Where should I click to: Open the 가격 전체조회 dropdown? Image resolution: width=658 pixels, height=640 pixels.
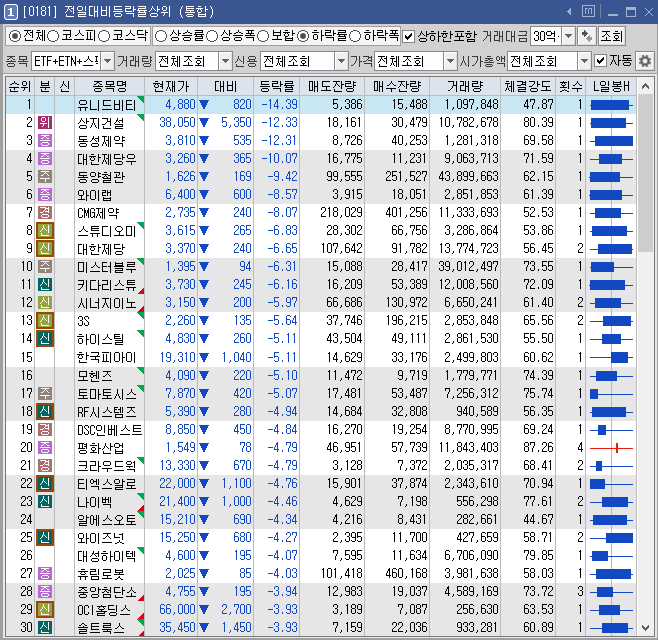pos(450,61)
